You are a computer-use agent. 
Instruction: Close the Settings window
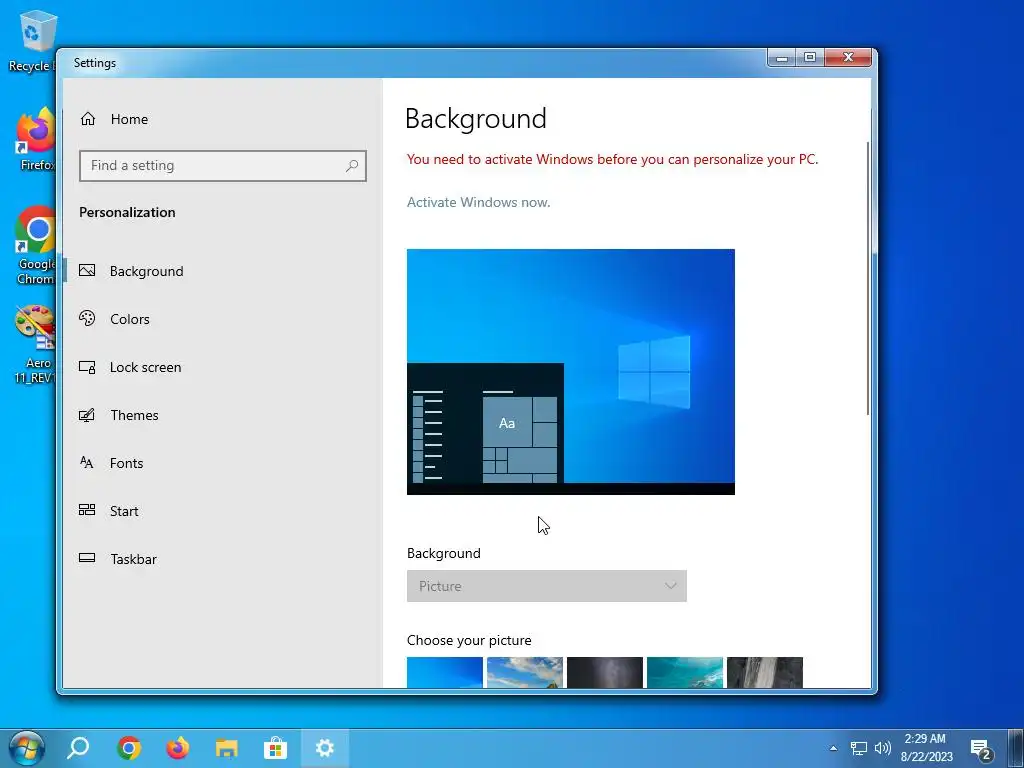coord(848,58)
